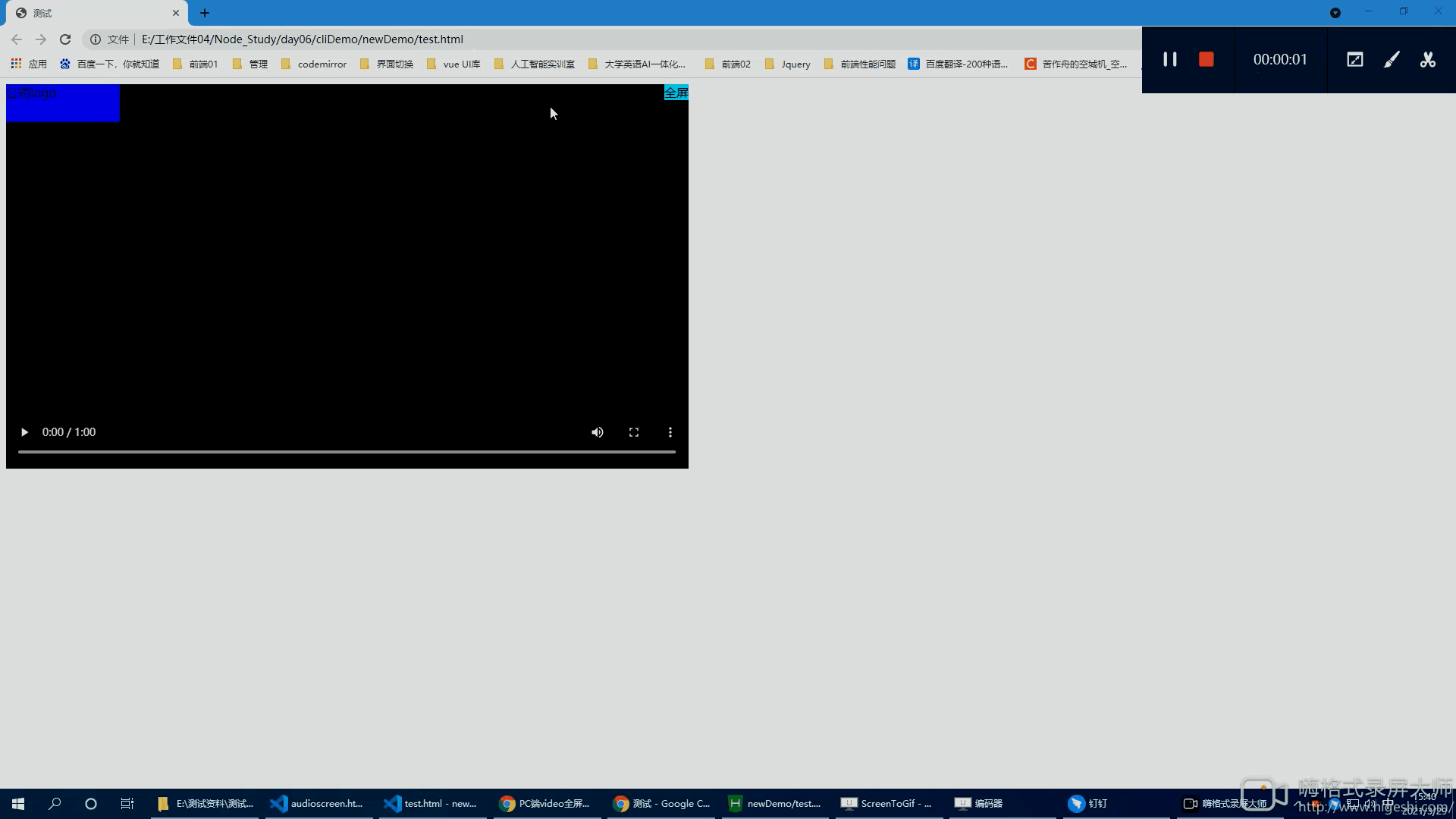This screenshot has height=819, width=1456.
Task: Click the blue company logo box
Action: pyautogui.click(x=63, y=103)
